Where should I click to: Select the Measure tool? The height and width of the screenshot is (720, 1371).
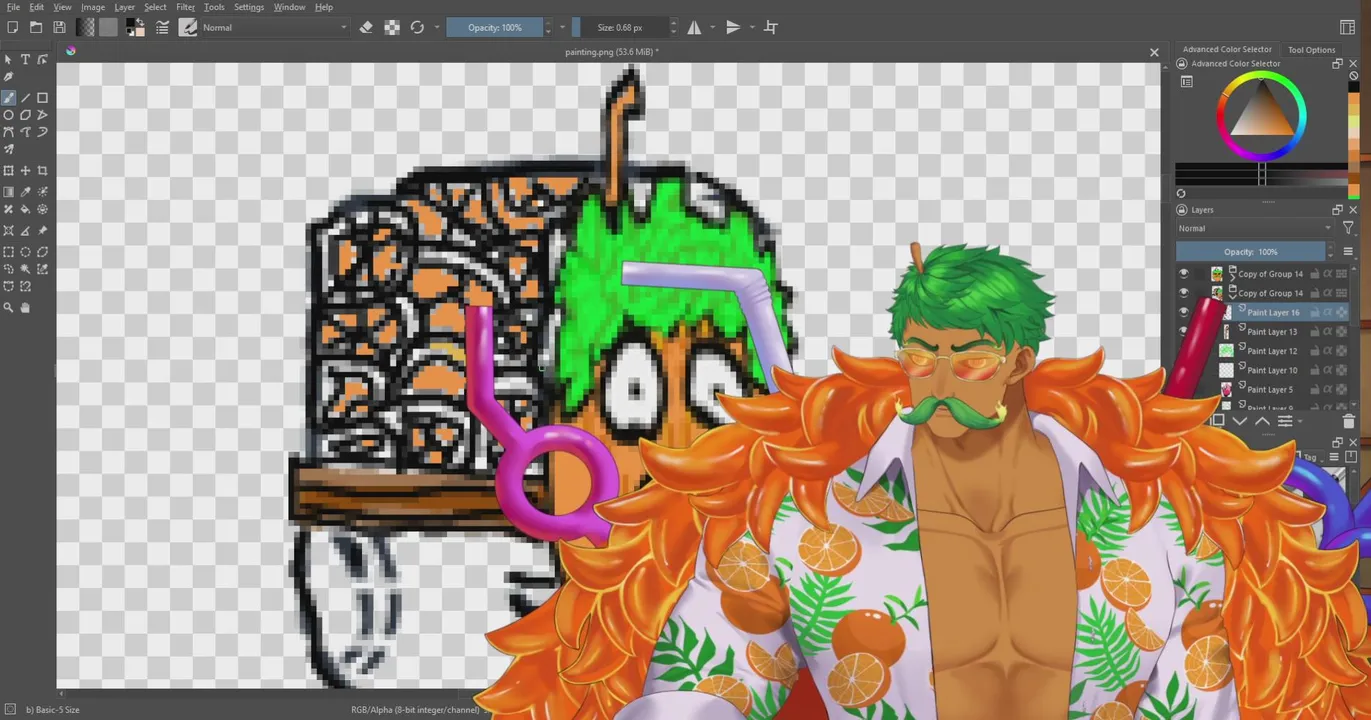click(x=25, y=231)
